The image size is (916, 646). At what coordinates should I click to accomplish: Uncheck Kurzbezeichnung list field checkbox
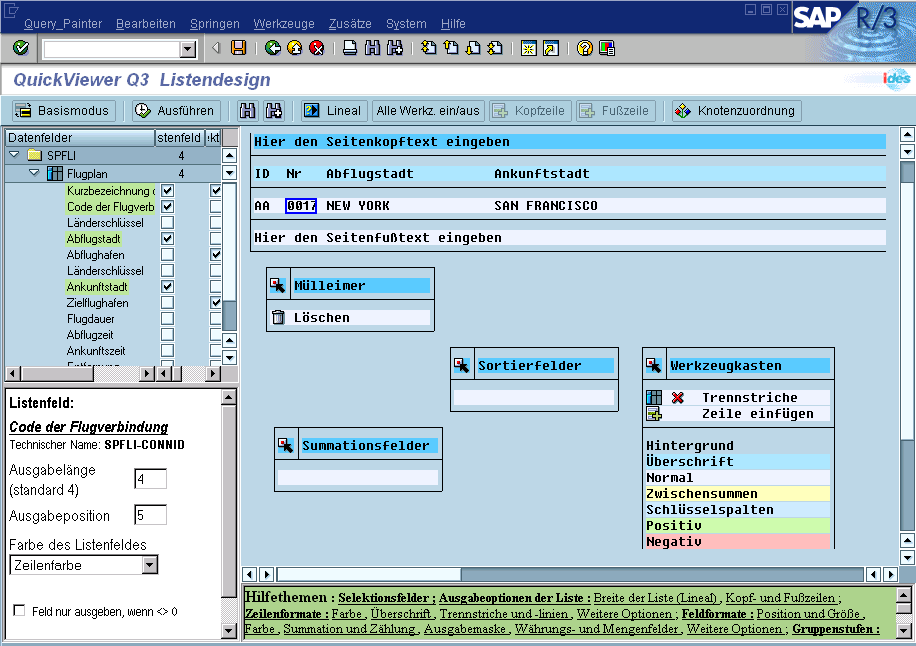click(x=168, y=190)
